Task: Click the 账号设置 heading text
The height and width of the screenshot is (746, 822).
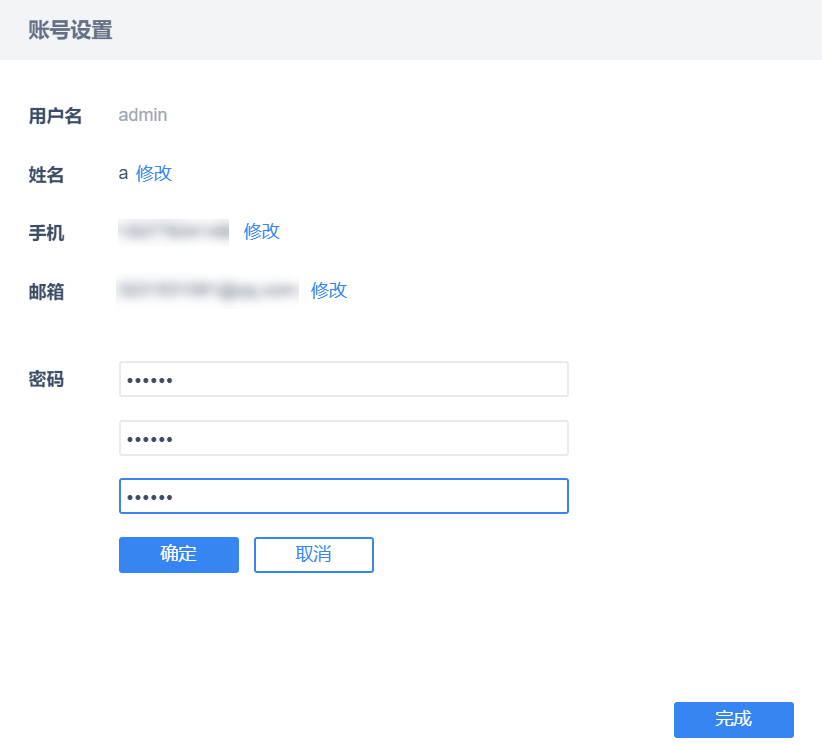Action: pos(70,30)
